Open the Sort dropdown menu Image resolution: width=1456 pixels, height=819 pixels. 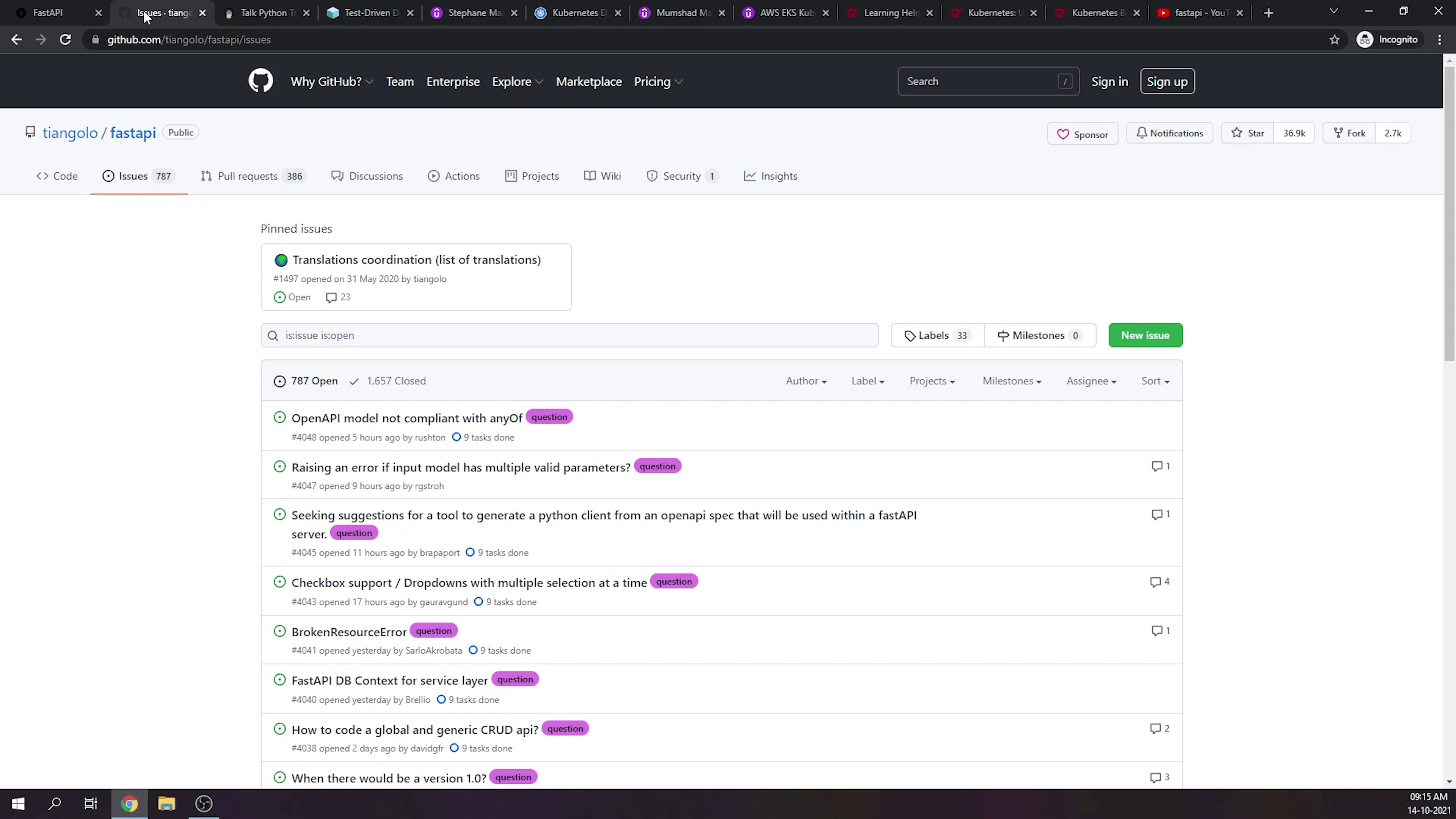(x=1155, y=381)
